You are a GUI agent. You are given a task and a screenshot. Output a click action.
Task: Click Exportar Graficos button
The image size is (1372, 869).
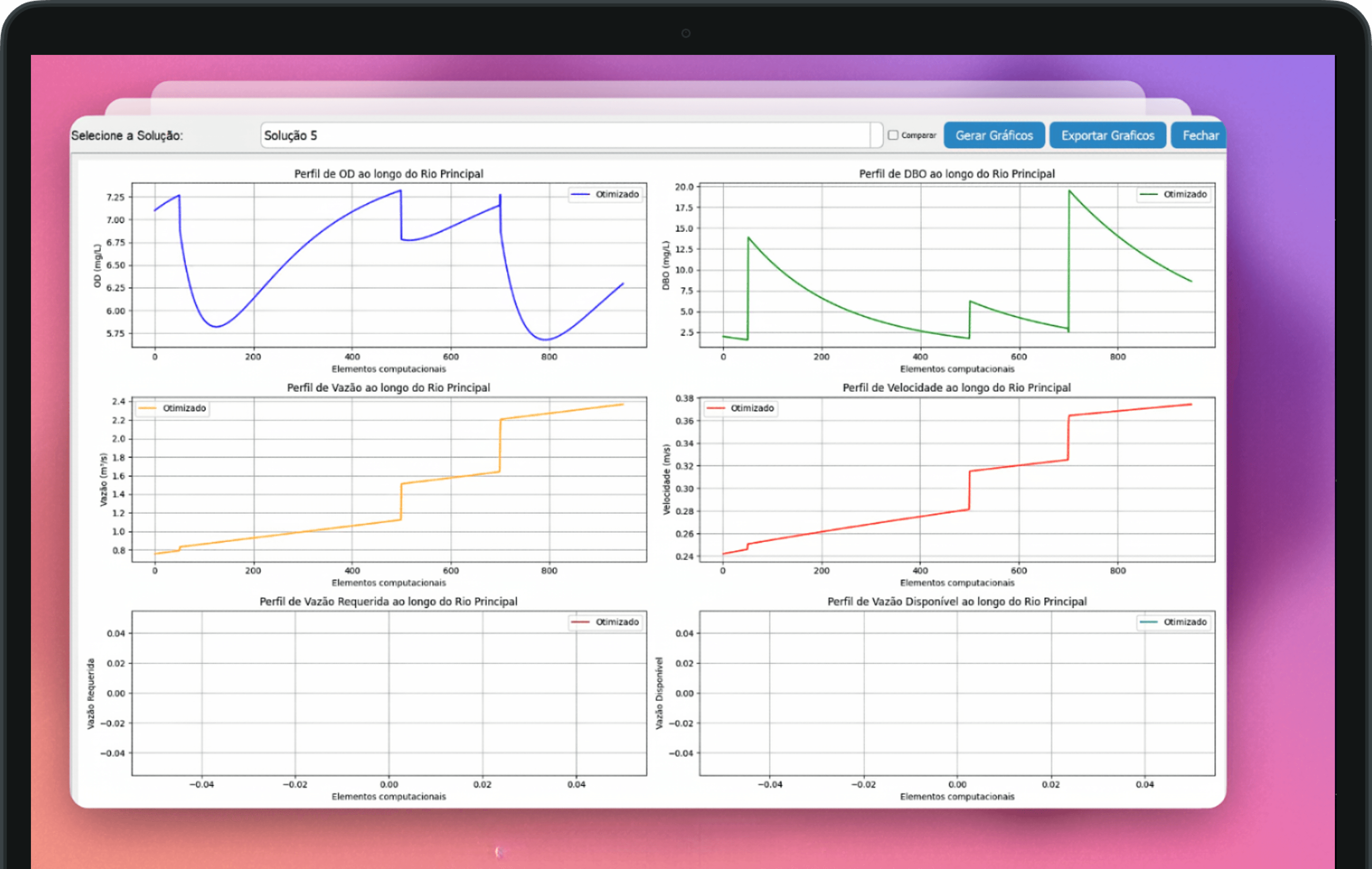[1107, 136]
